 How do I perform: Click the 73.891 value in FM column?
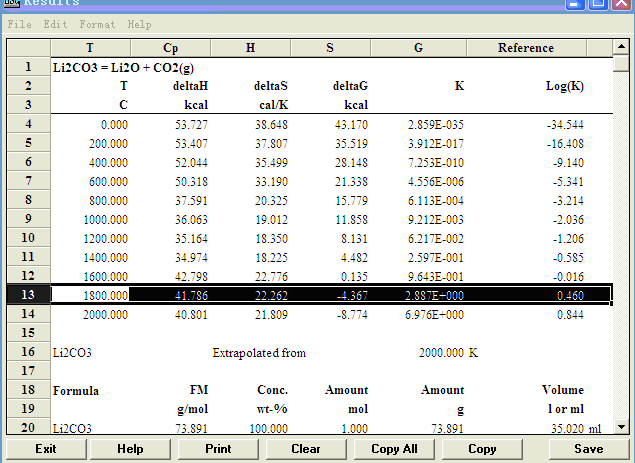point(191,429)
